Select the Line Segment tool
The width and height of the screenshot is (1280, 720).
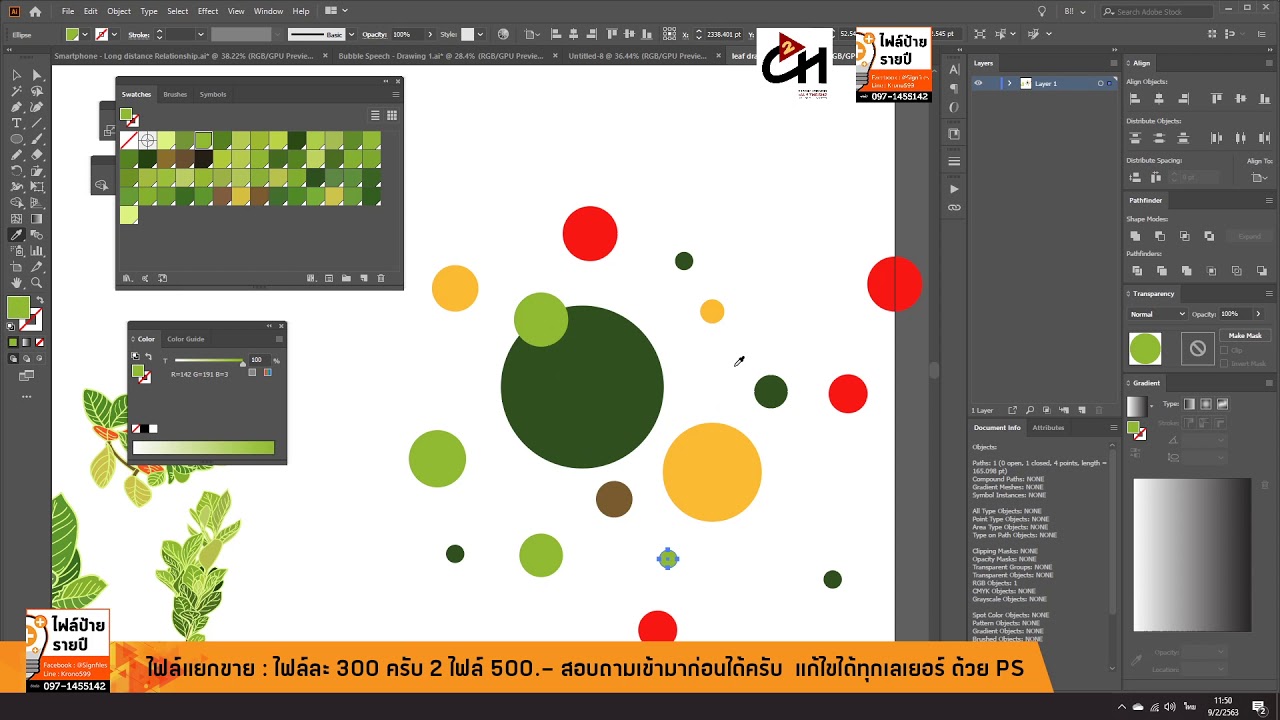[37, 123]
